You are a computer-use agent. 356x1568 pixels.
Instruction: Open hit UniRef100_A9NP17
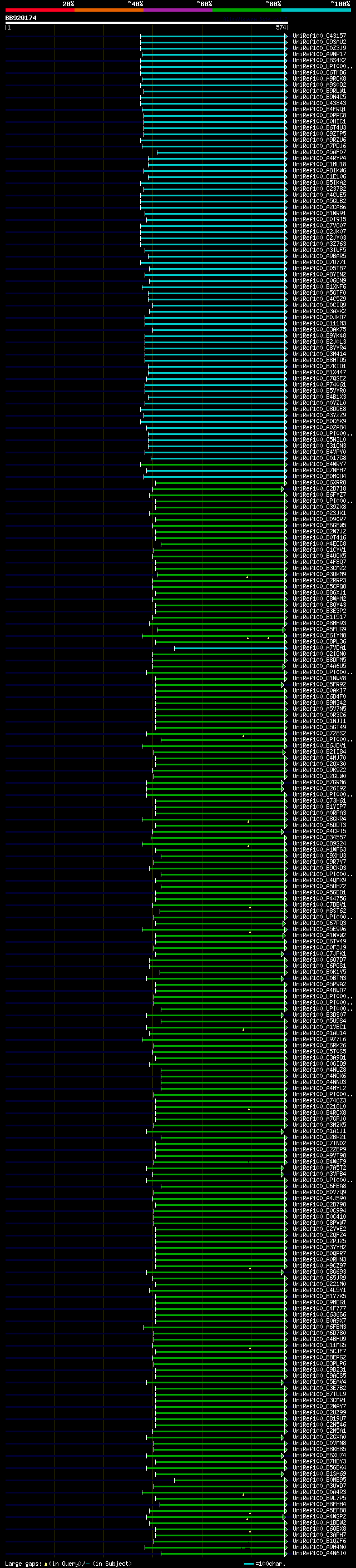[x=319, y=54]
